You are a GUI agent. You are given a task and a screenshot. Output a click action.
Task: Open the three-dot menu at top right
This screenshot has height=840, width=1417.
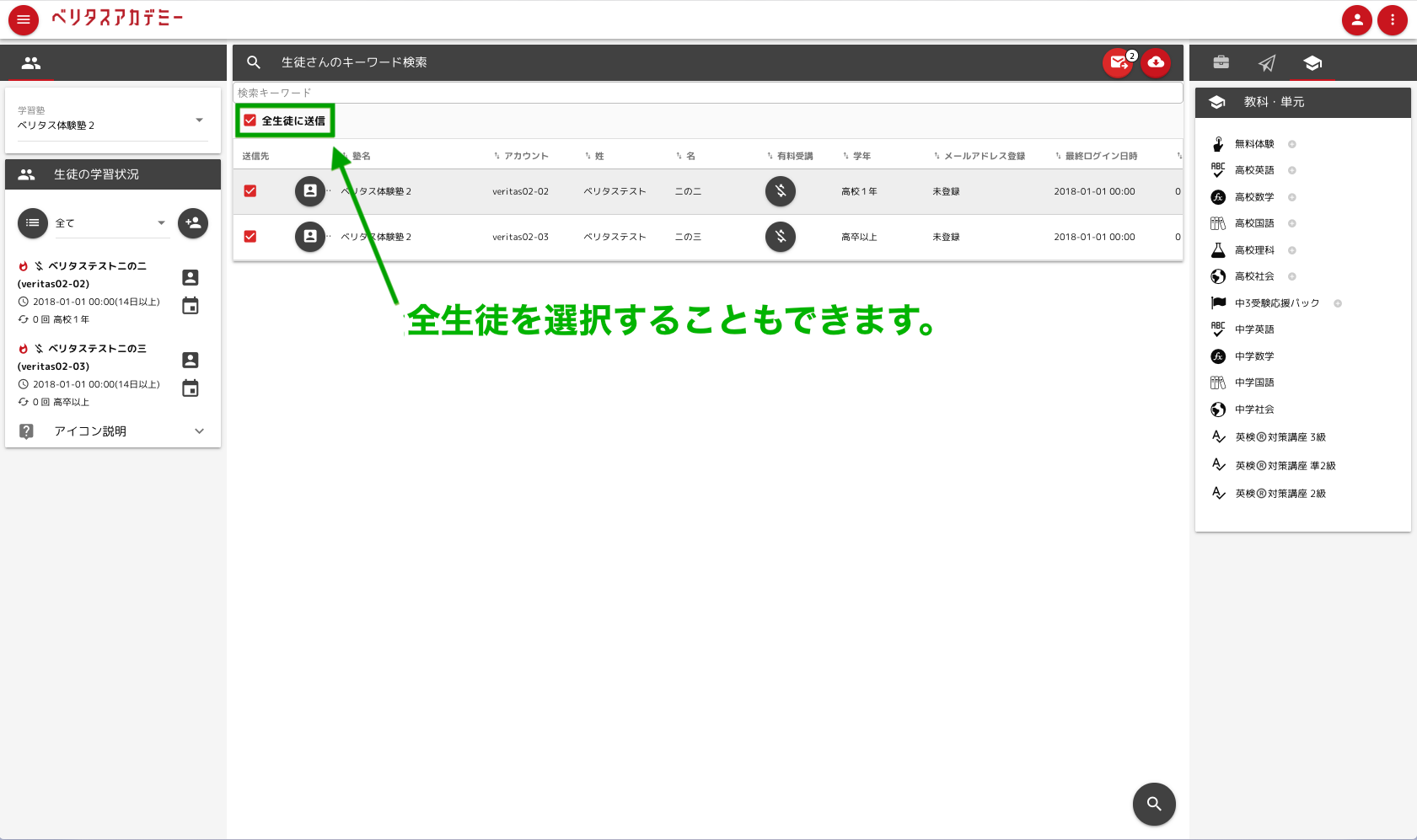pyautogui.click(x=1393, y=19)
